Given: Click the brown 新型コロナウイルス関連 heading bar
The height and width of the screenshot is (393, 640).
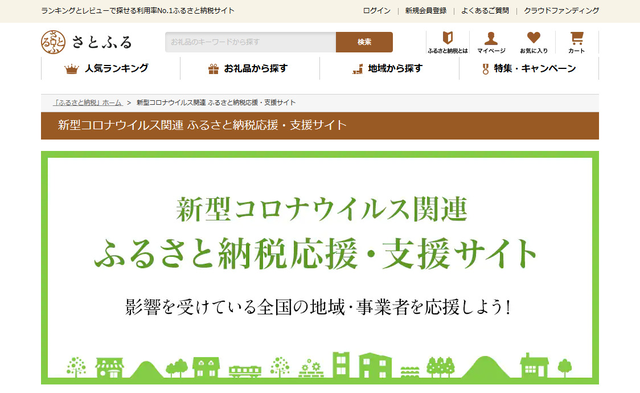Looking at the screenshot, I should pos(320,126).
